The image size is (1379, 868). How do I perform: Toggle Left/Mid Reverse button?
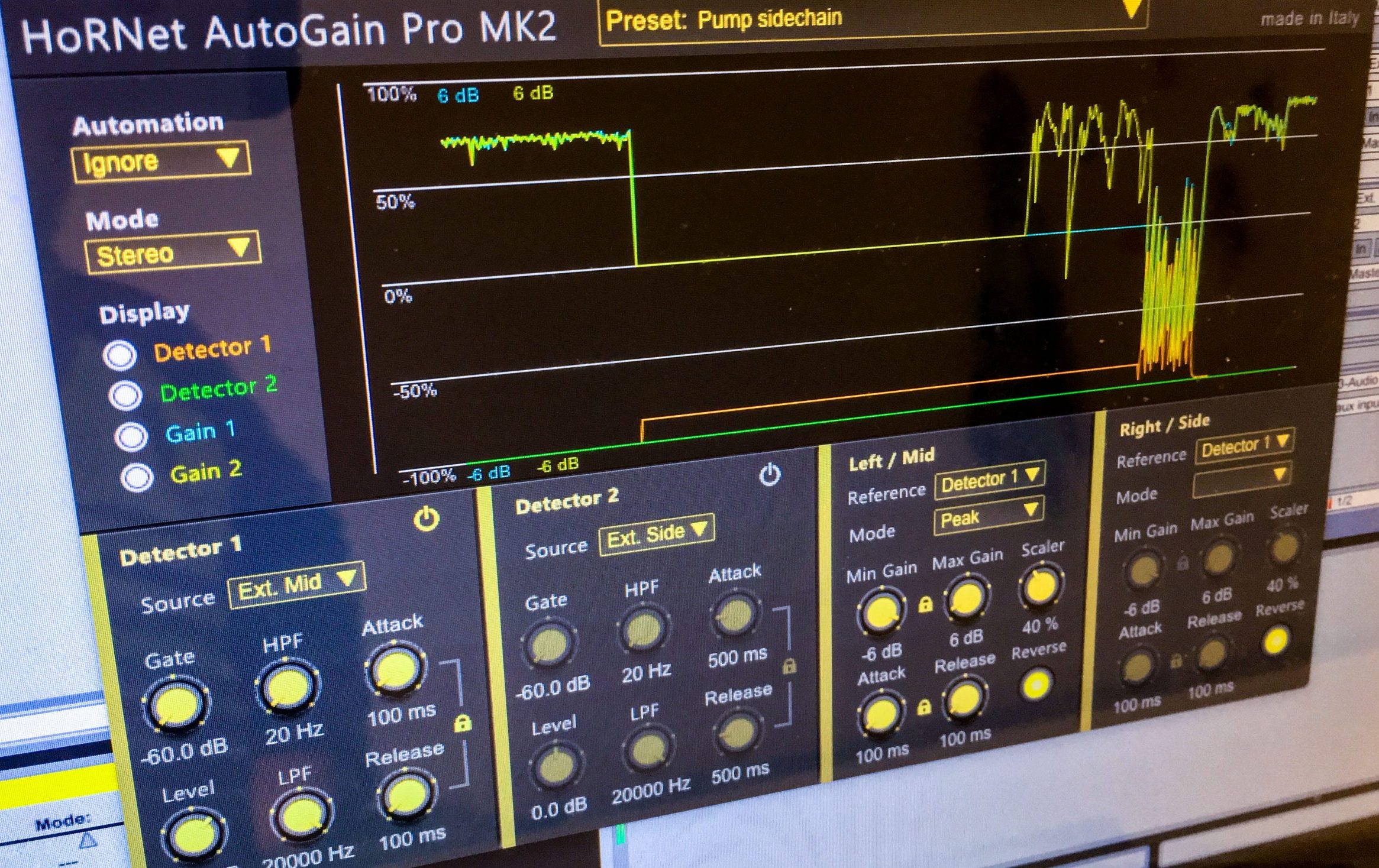tap(1036, 684)
